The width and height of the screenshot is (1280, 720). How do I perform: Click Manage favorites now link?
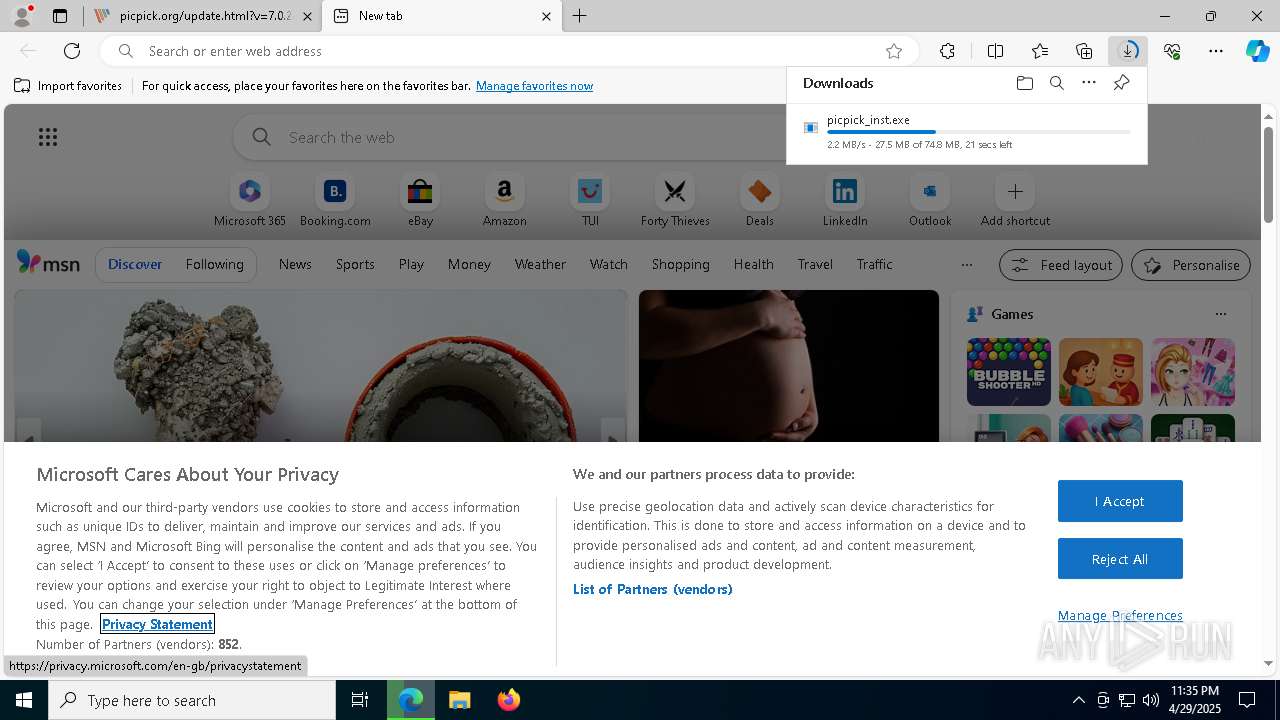pos(534,86)
